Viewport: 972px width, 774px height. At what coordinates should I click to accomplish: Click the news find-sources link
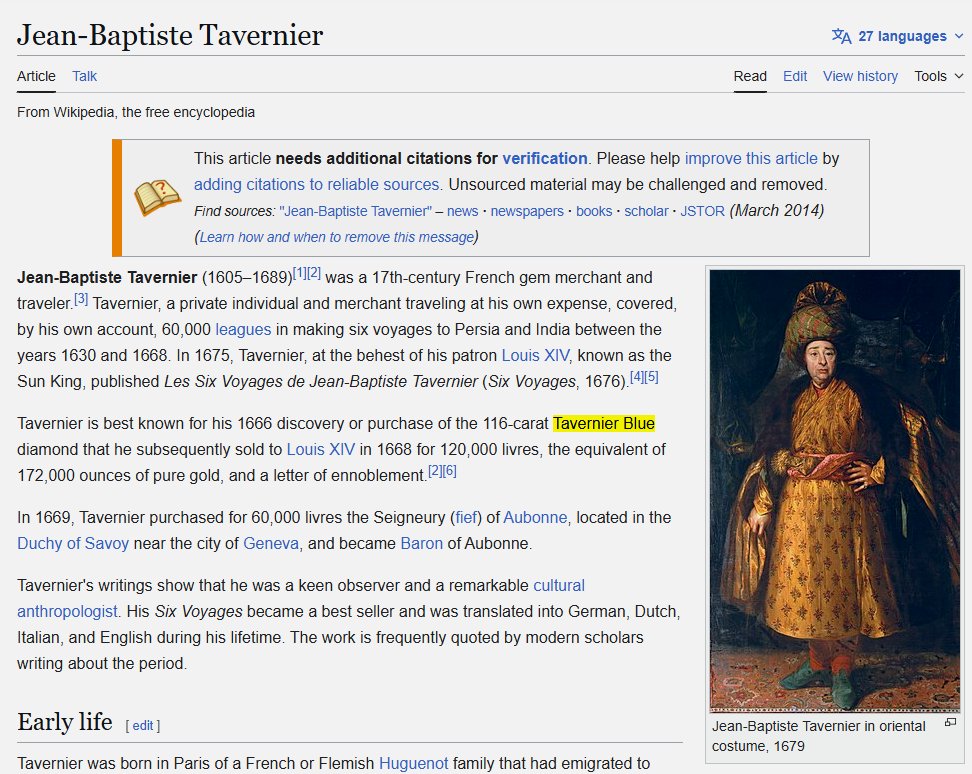(x=462, y=211)
